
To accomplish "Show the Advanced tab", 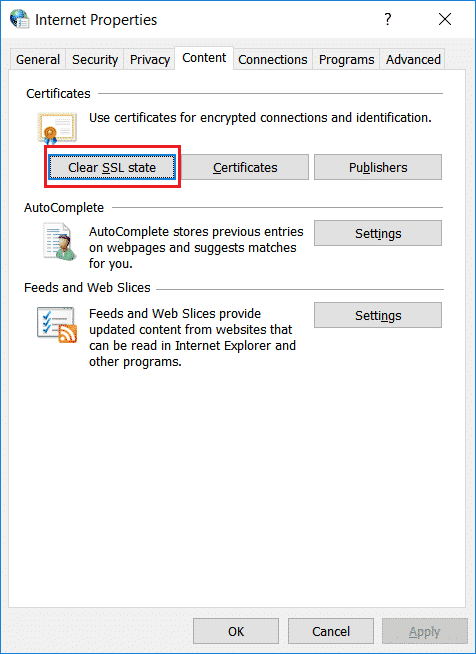I will pyautogui.click(x=413, y=60).
